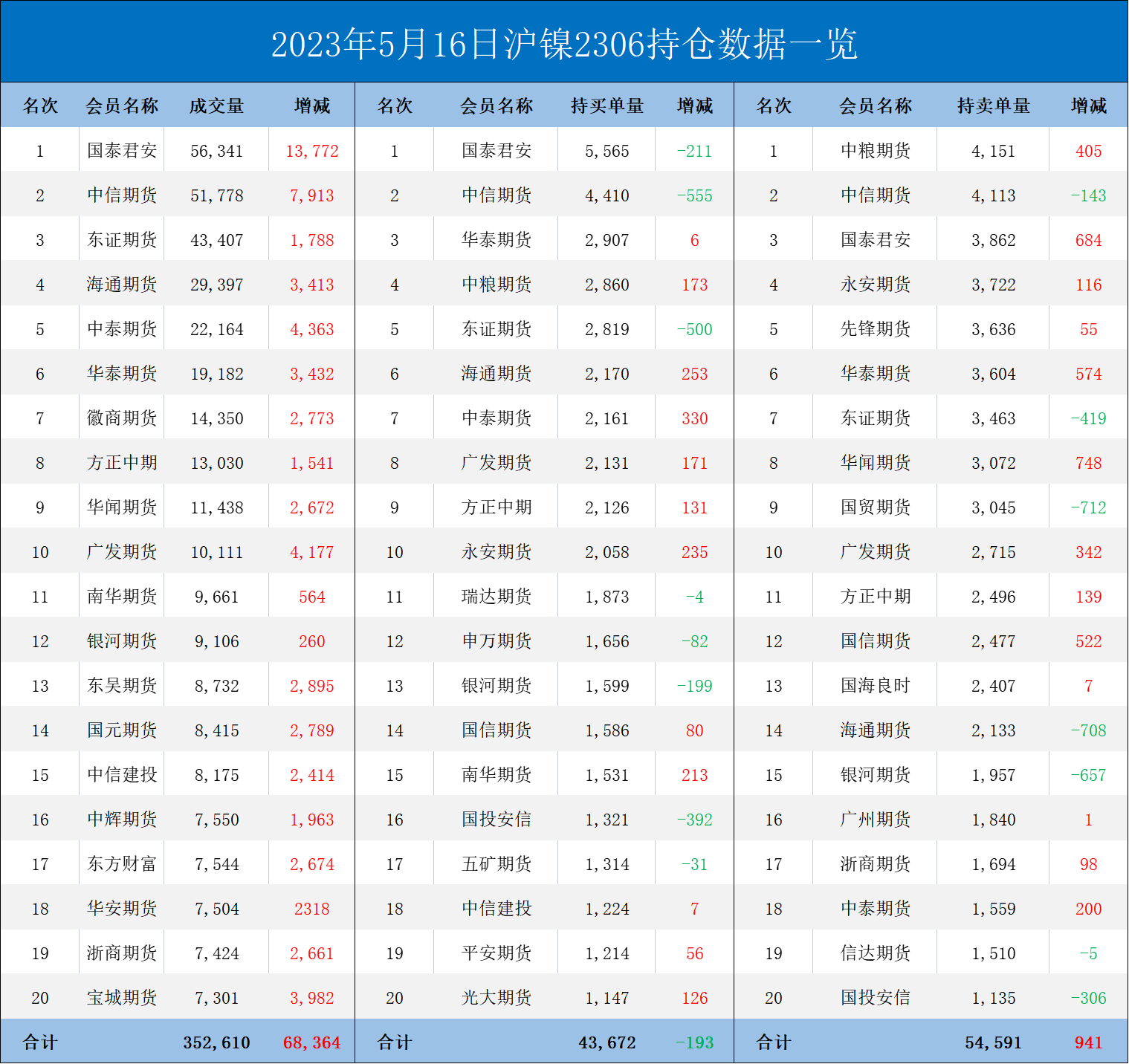
Task: Click 南华期货 in the volume ranking
Action: pyautogui.click(x=122, y=596)
